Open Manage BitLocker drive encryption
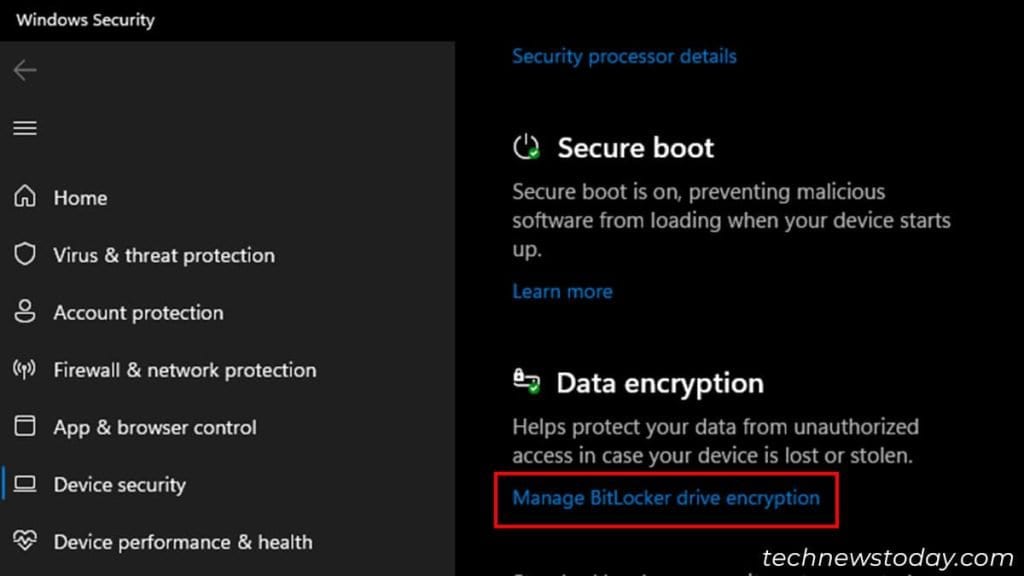 [x=666, y=498]
